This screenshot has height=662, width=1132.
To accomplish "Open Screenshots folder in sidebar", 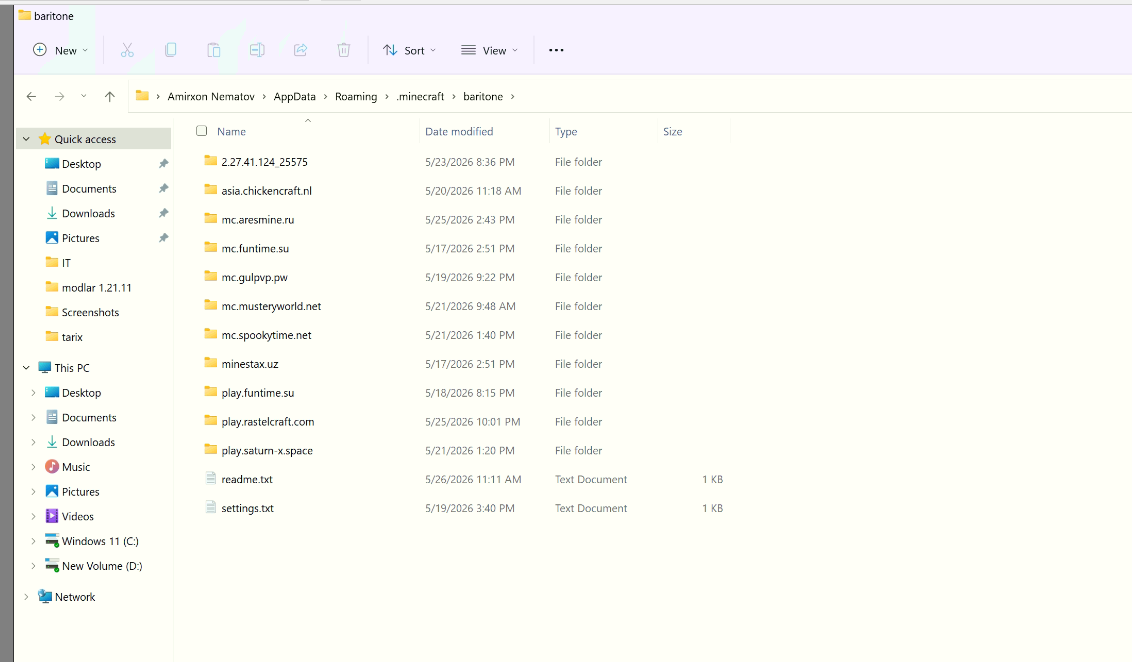I will [x=92, y=312].
